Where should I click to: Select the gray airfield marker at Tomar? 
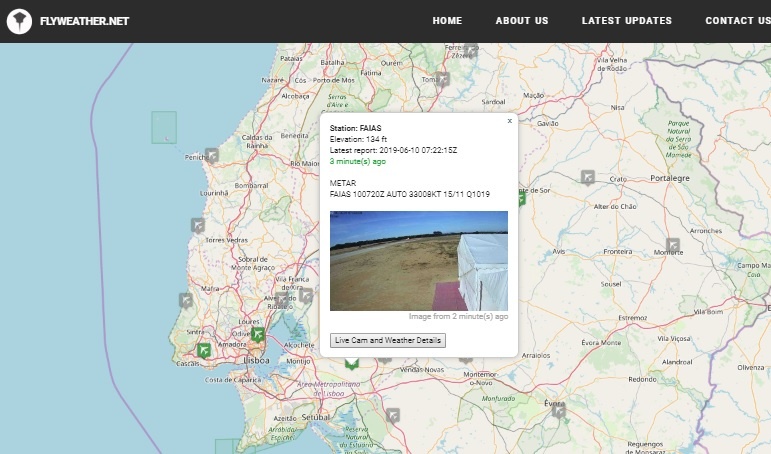point(443,79)
